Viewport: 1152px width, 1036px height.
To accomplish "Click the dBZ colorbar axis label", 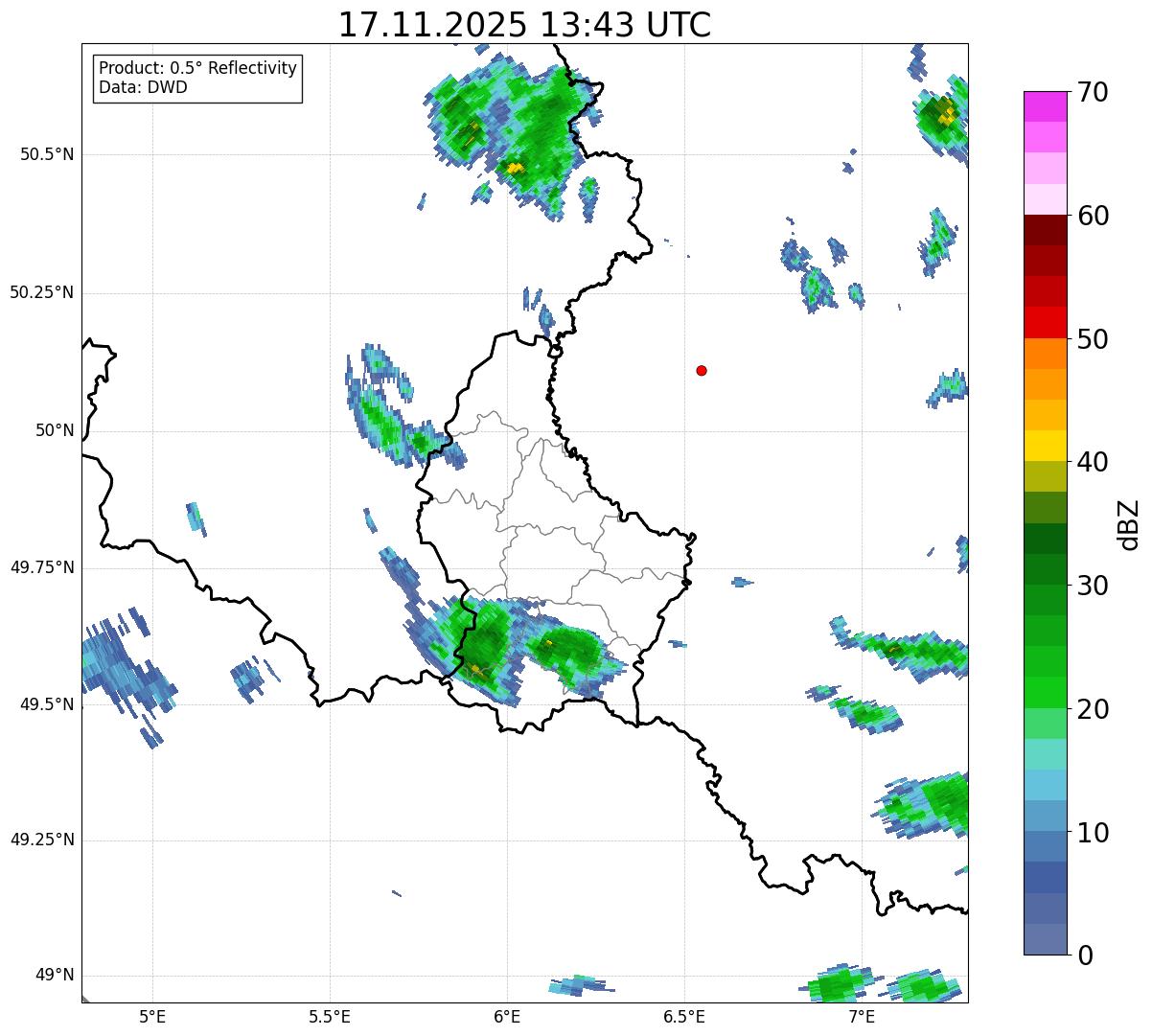I will (x=1129, y=523).
